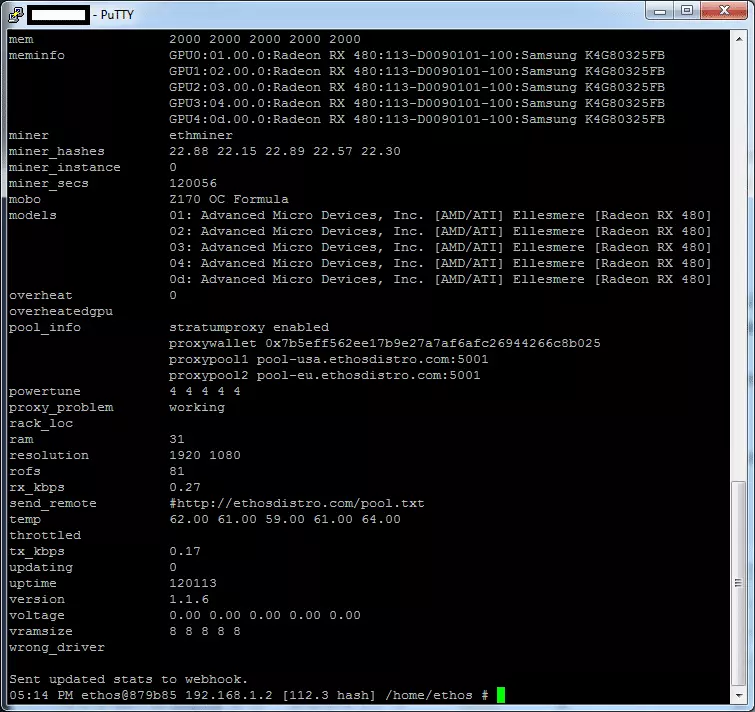
Task: Click the voltage label
Action: [37, 615]
